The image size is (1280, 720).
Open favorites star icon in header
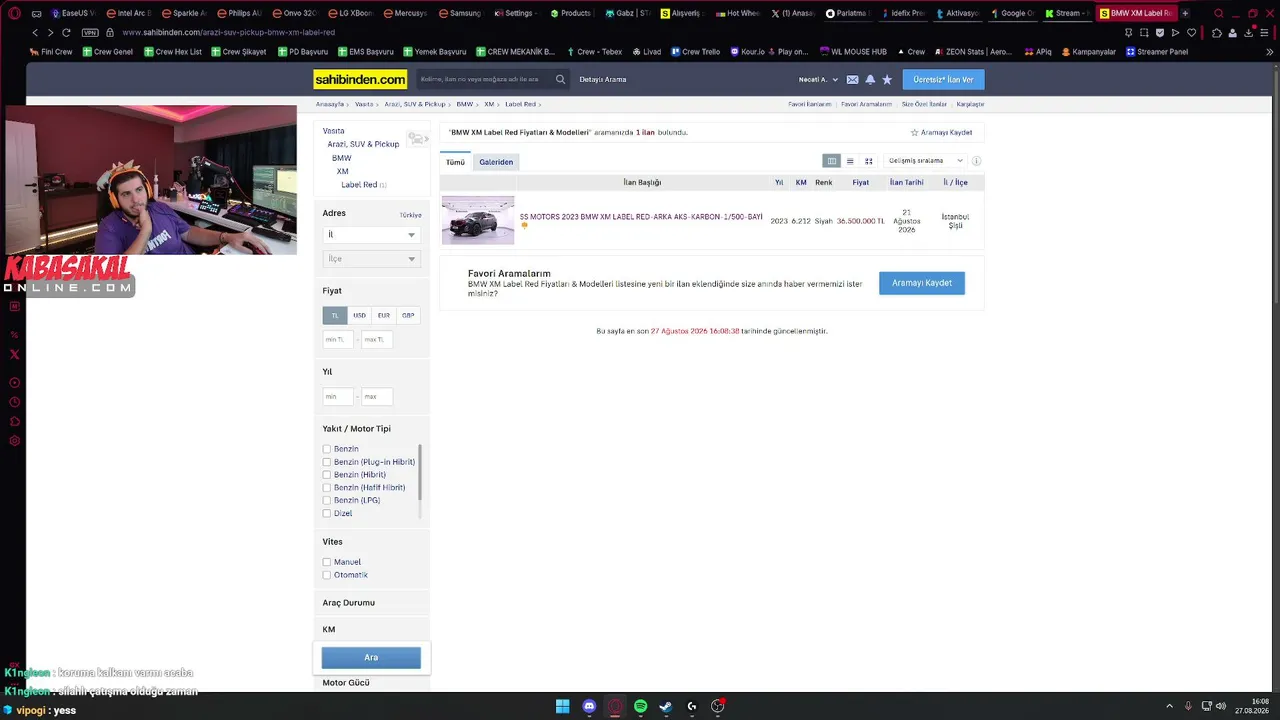click(887, 79)
